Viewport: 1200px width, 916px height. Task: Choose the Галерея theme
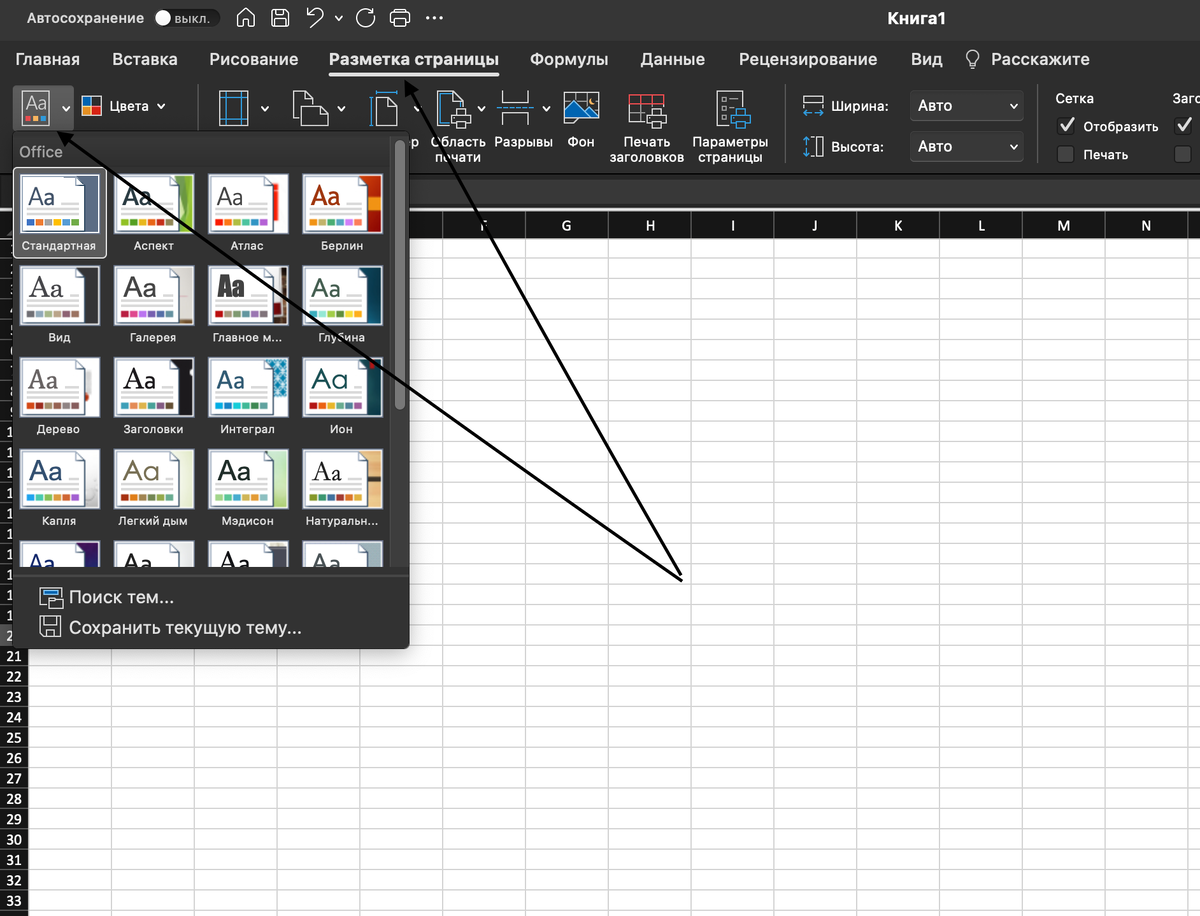pyautogui.click(x=153, y=305)
